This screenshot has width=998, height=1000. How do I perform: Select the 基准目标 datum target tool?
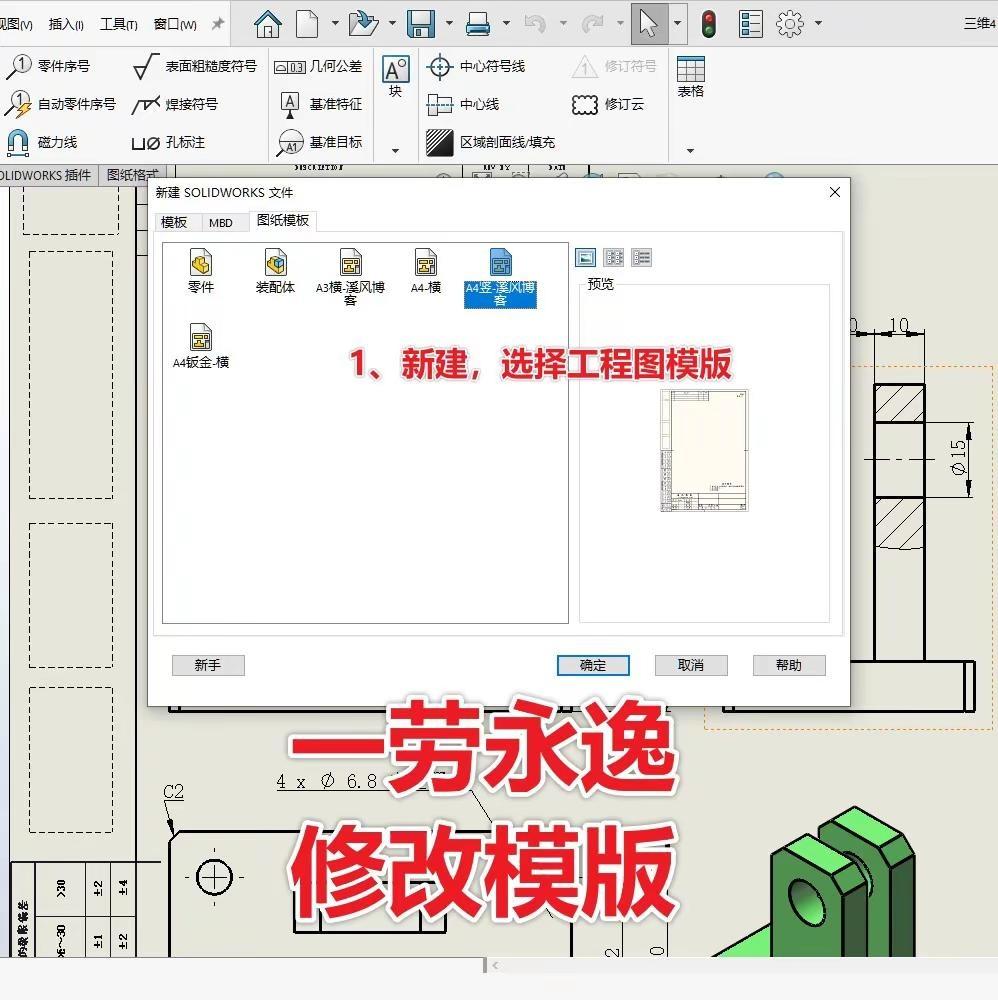[319, 143]
